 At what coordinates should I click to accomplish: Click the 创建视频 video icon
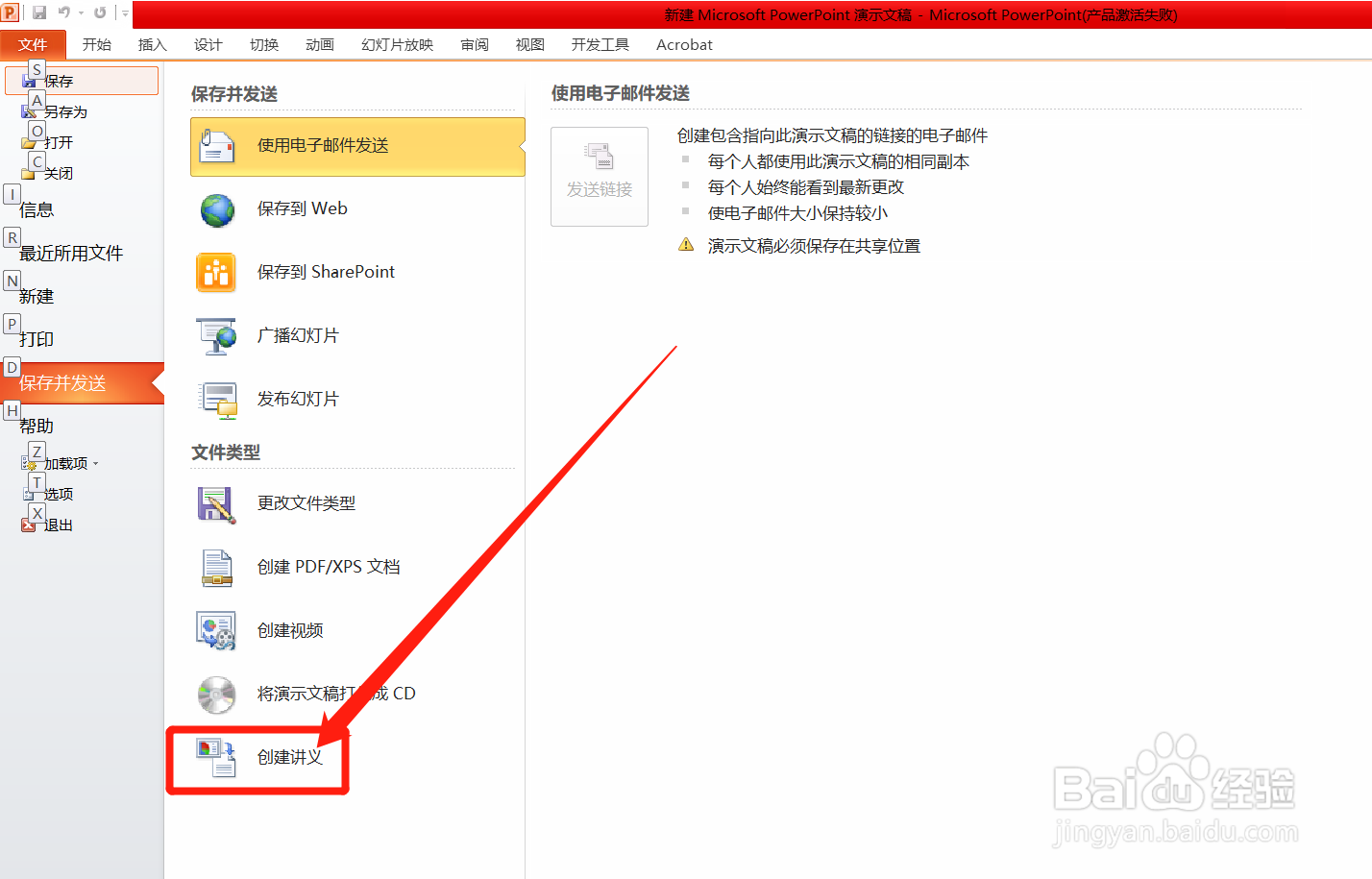(x=216, y=631)
